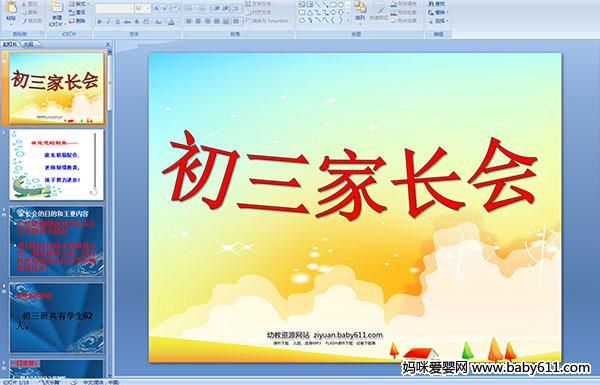
Task: Switch to the Slides pane tab
Action: [x=10, y=44]
